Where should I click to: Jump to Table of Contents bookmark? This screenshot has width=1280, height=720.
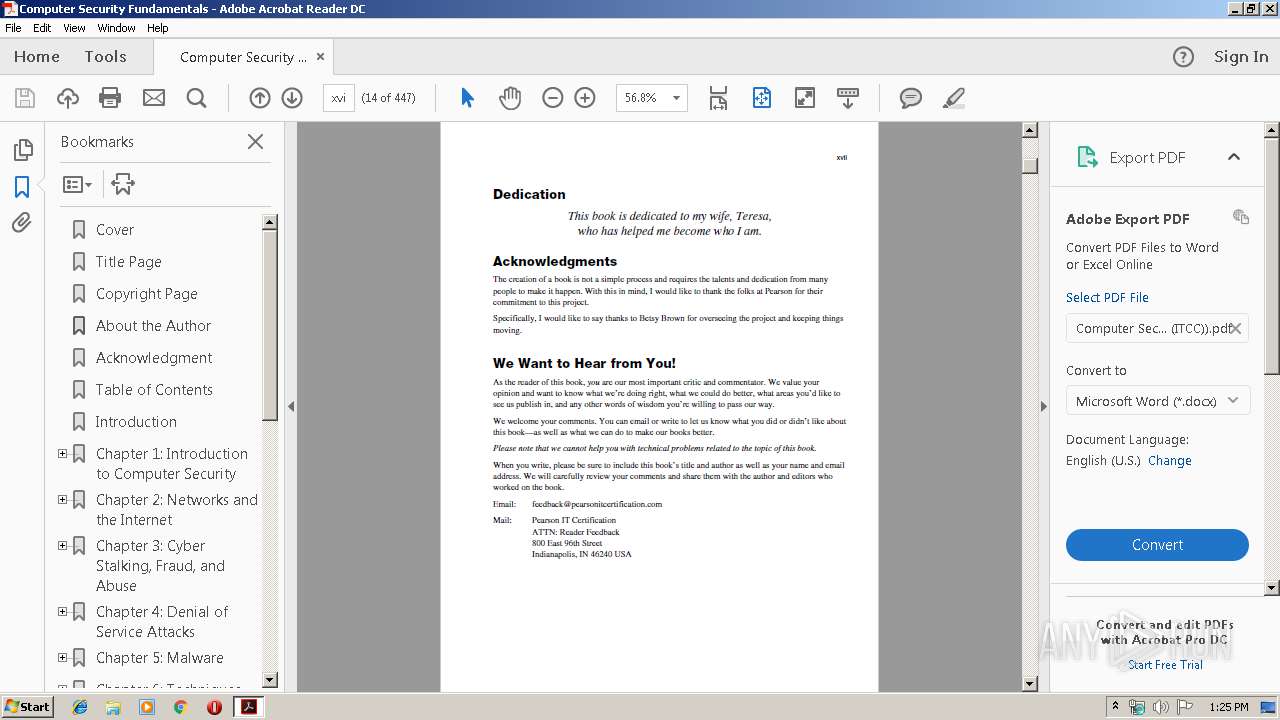coord(154,390)
